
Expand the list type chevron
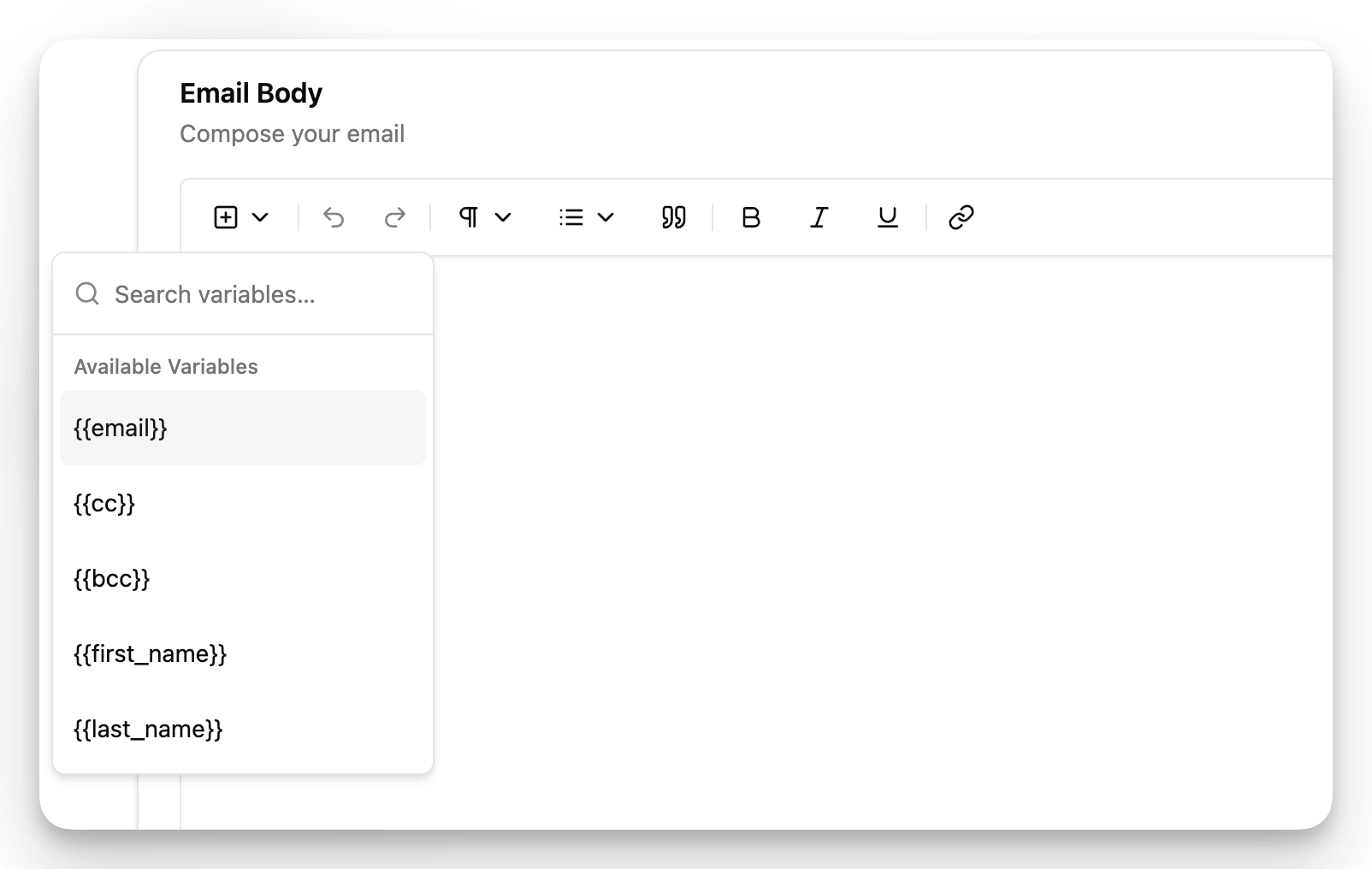pos(606,217)
